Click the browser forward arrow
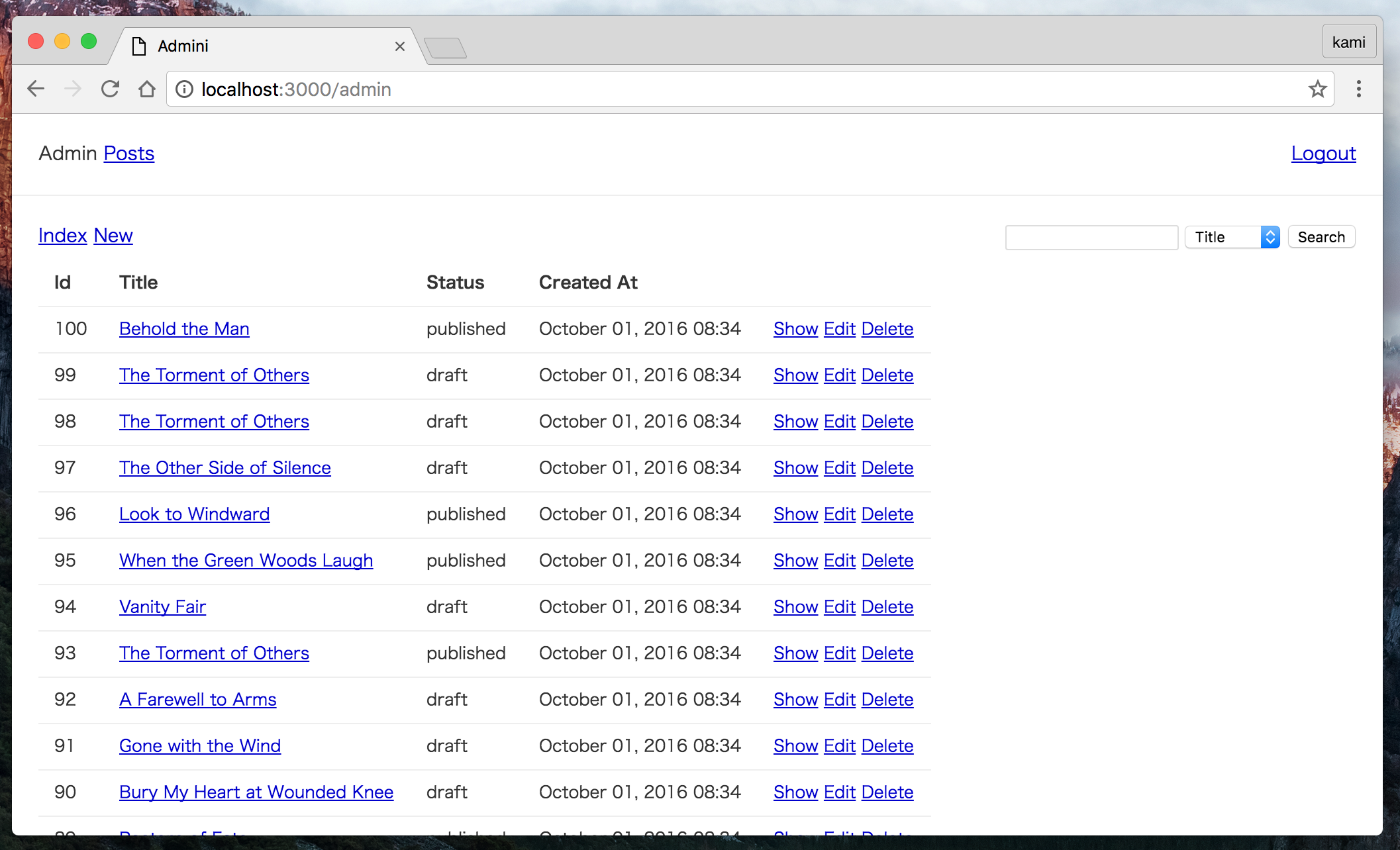Viewport: 1400px width, 850px height. (x=73, y=89)
